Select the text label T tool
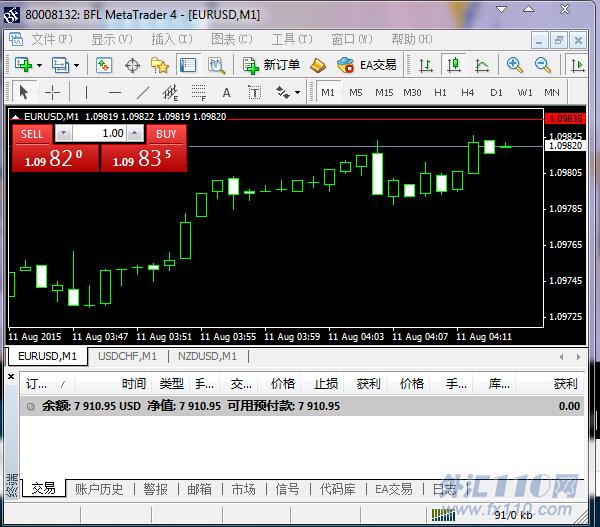The height and width of the screenshot is (527, 600). click(254, 93)
